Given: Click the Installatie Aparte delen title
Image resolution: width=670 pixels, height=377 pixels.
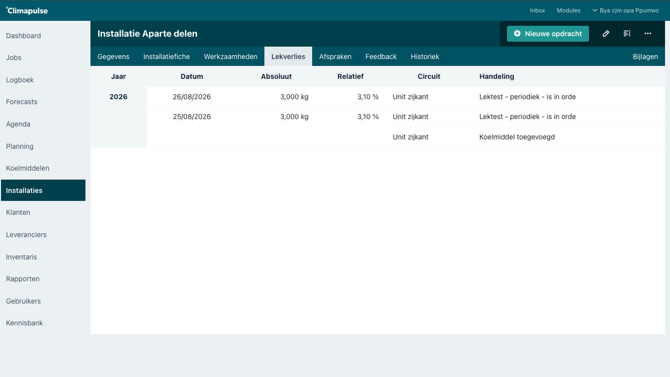Looking at the screenshot, I should coord(147,34).
